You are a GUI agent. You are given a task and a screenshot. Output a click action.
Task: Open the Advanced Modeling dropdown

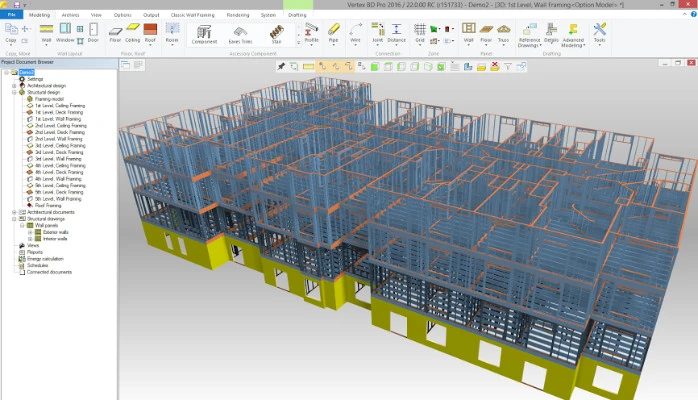point(573,36)
